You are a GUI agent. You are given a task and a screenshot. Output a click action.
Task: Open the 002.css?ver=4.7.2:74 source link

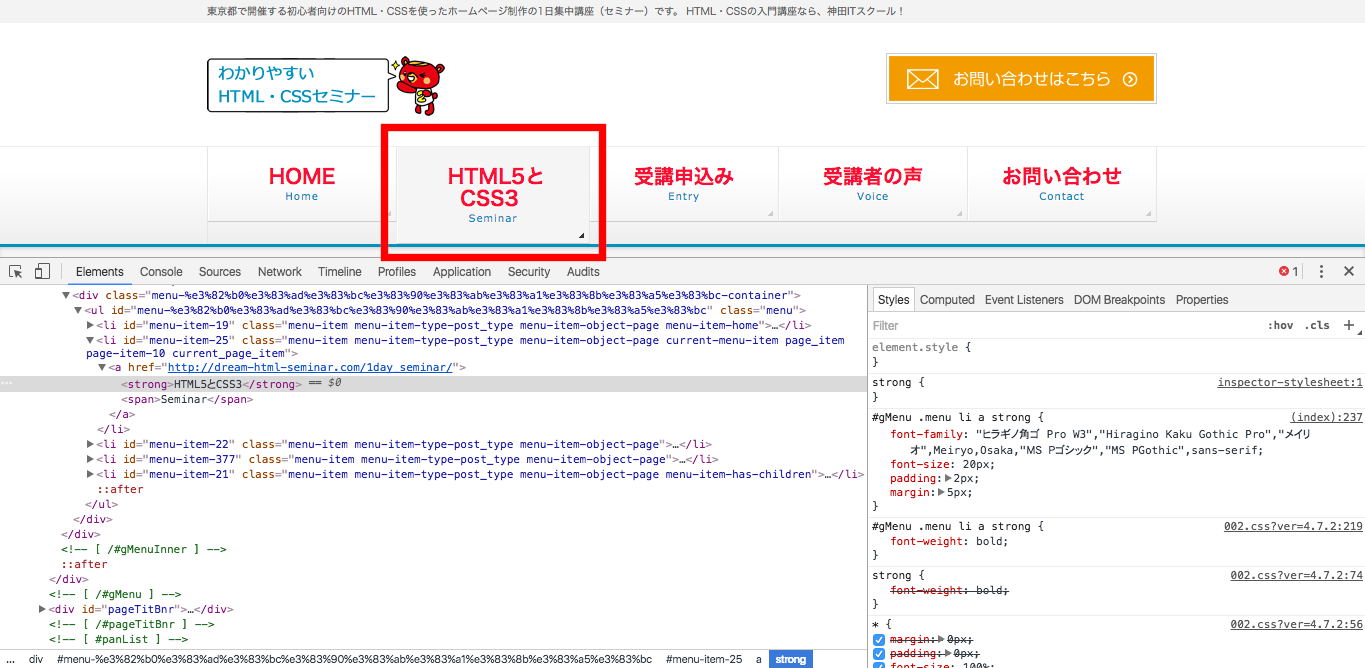click(x=1296, y=575)
